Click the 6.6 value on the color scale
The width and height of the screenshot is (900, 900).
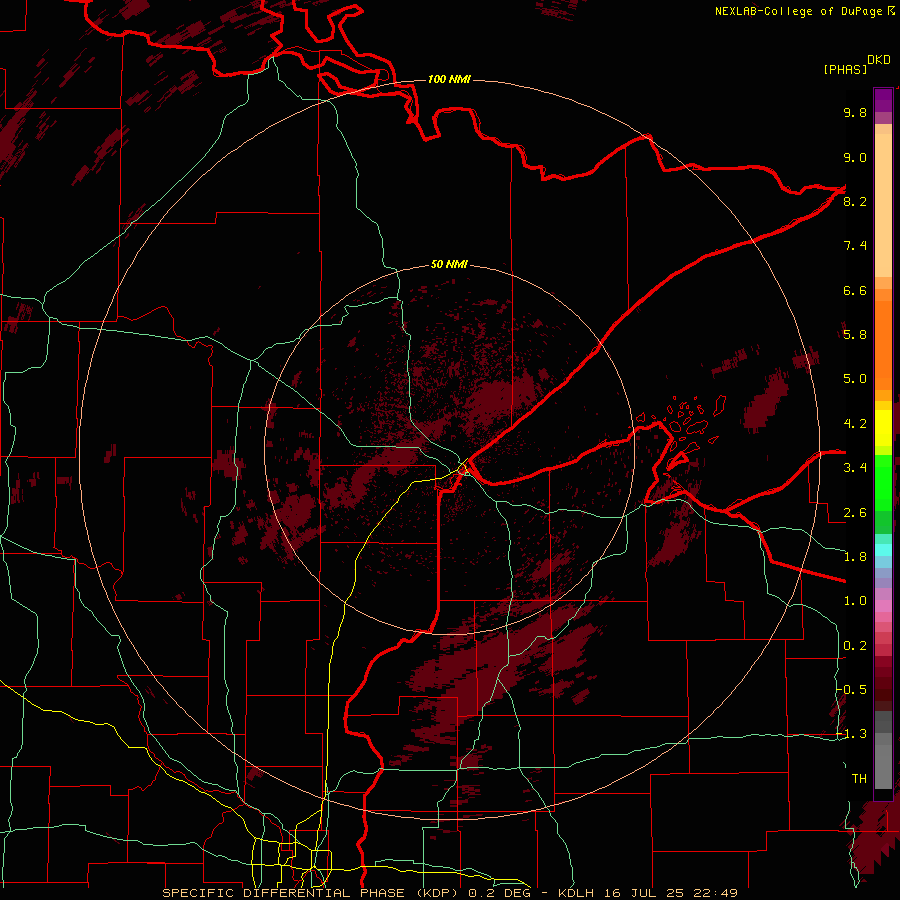[x=855, y=290]
